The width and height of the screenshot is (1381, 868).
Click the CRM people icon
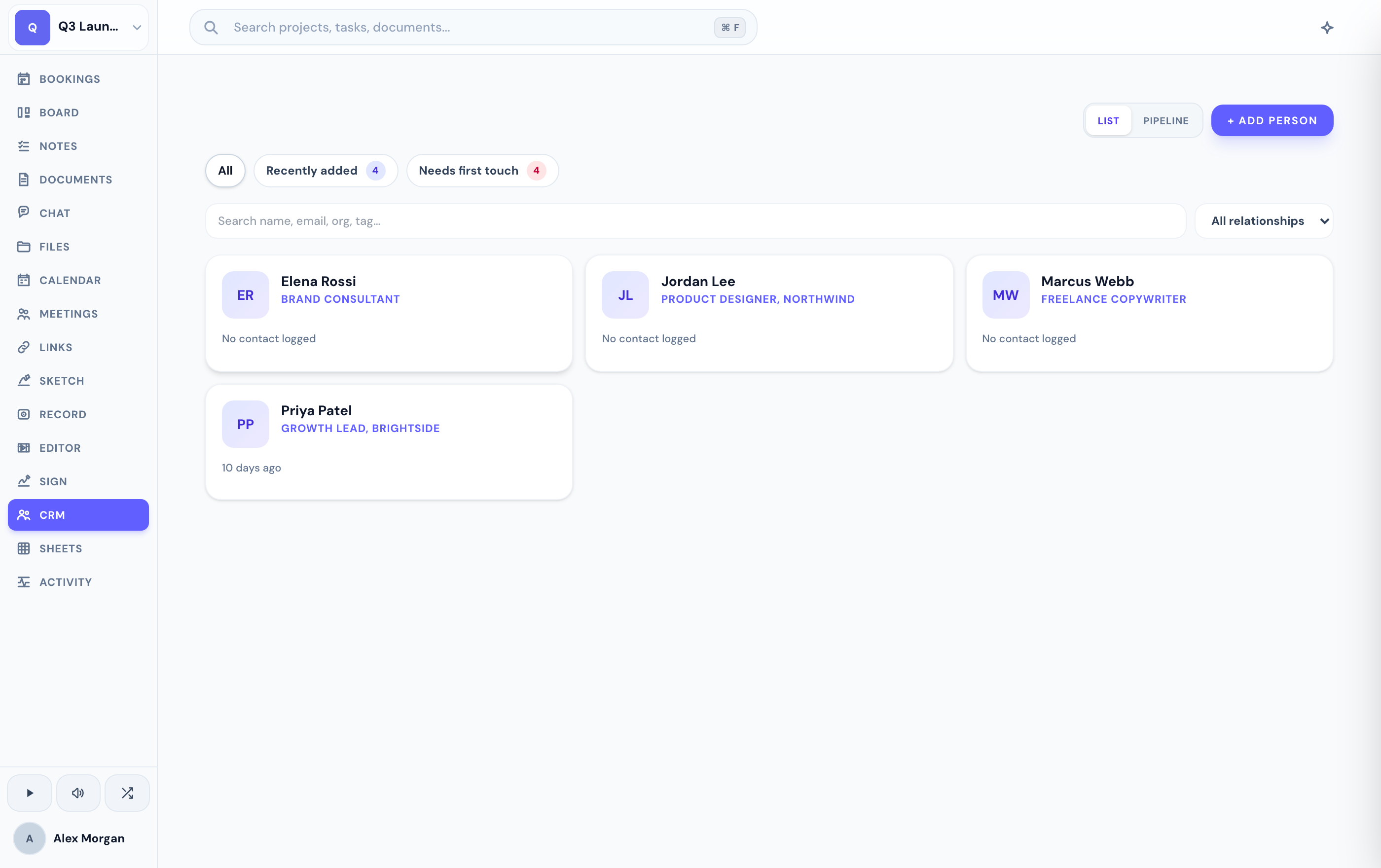24,515
